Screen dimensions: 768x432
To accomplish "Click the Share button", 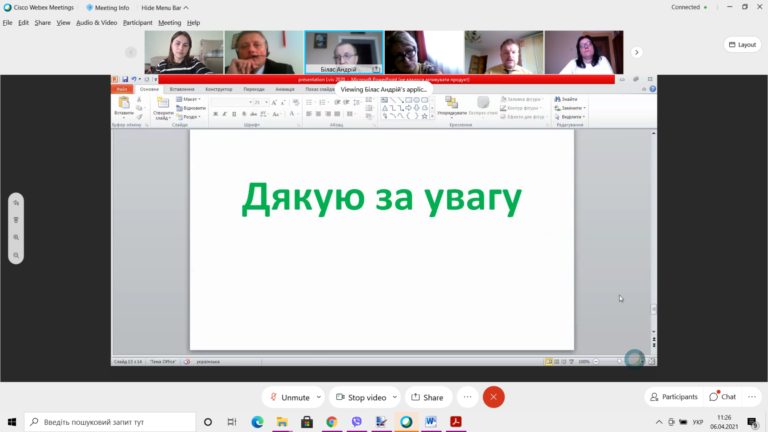I will (x=428, y=397).
